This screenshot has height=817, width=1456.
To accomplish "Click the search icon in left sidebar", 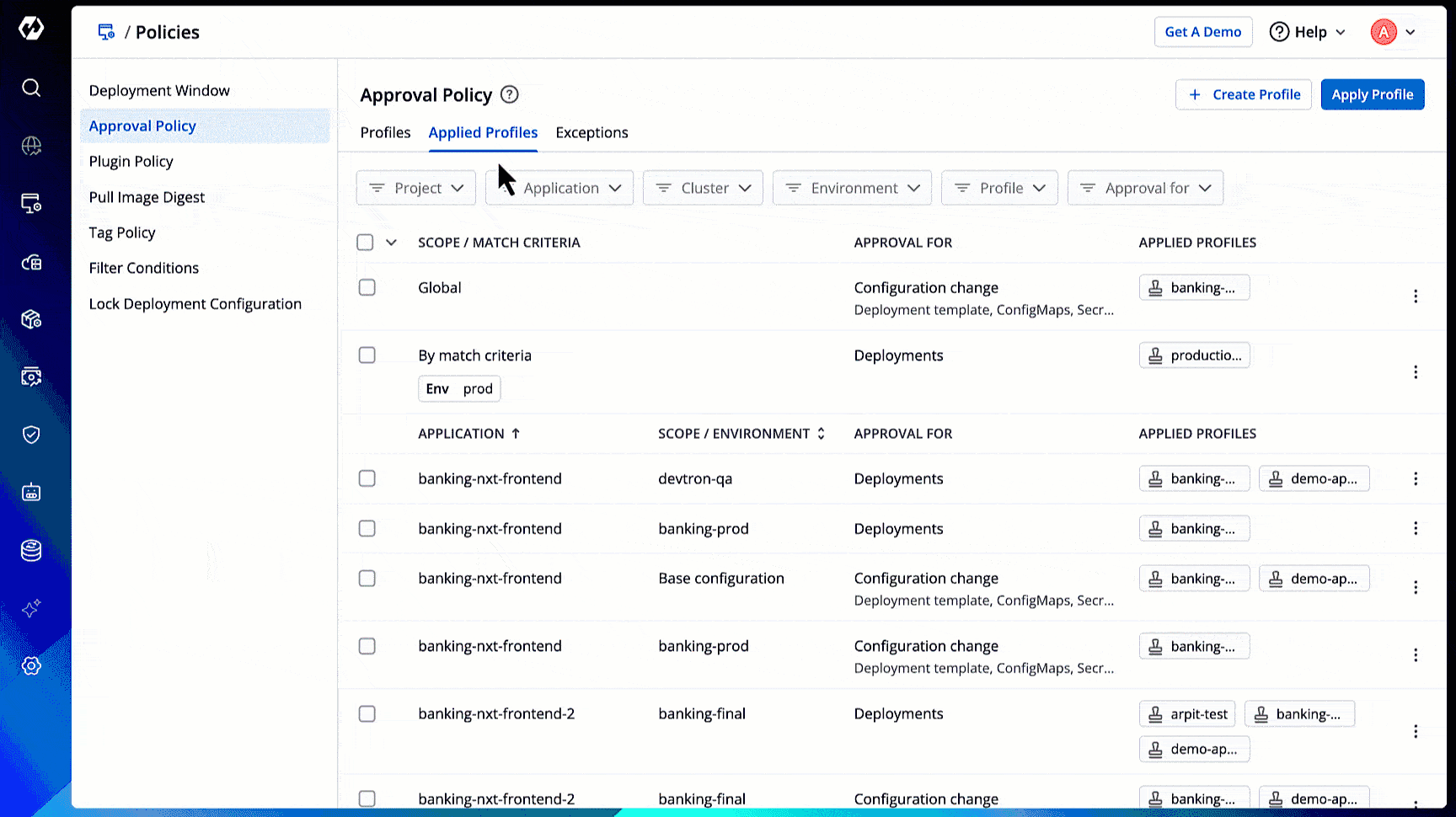I will pos(31,88).
